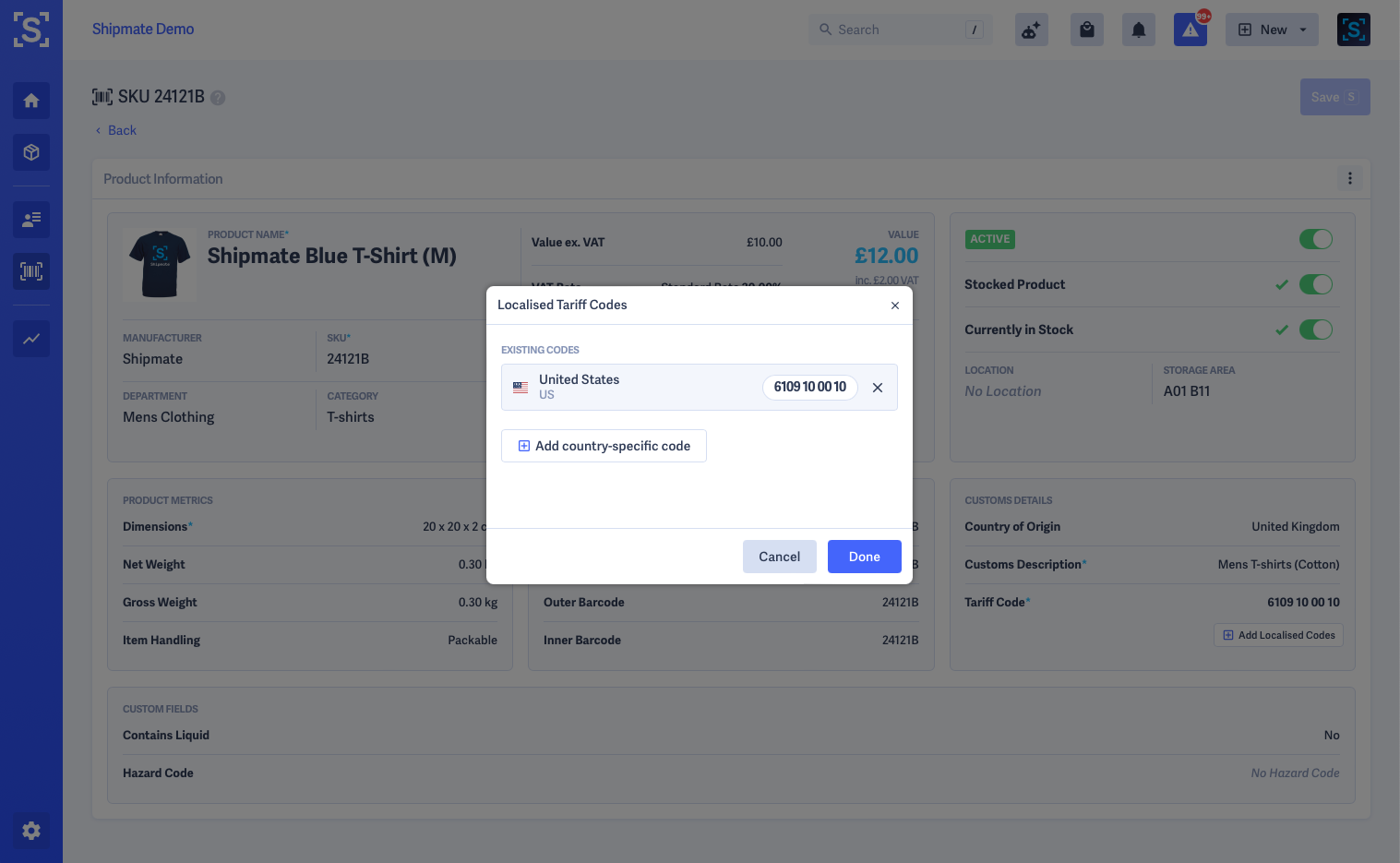The height and width of the screenshot is (863, 1400).
Task: Open the alerts warning icon with badge
Action: click(x=1191, y=30)
